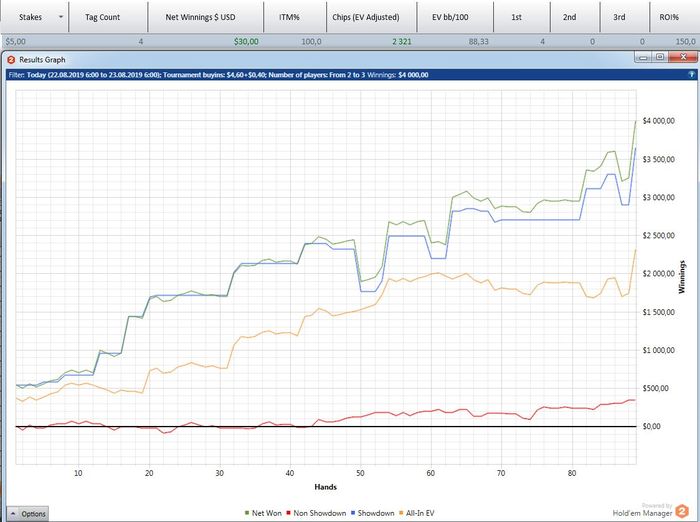Sort by the 2nd column header

[569, 17]
